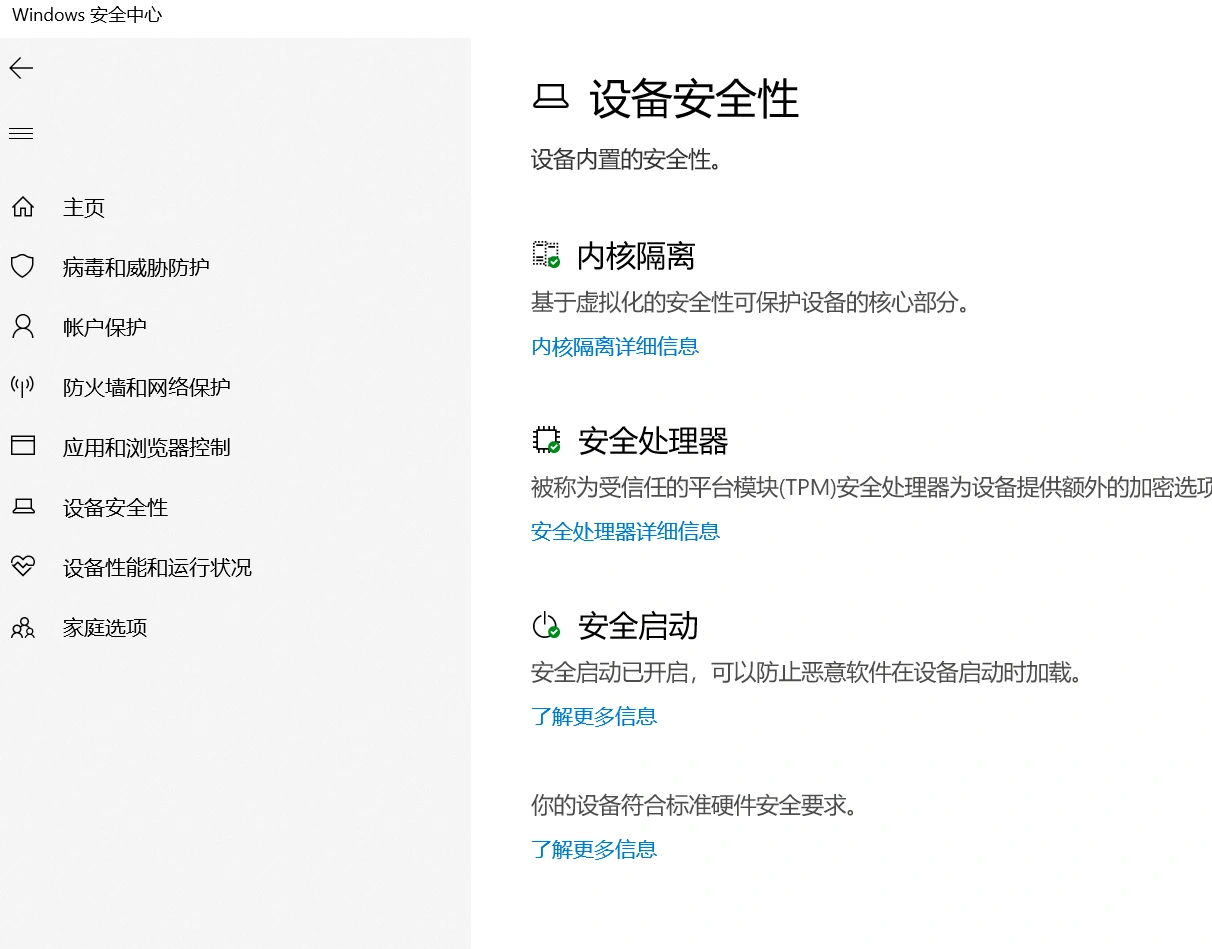Click the laptop icon for 设备安全性 in sidebar
Viewport: 1212px width, 949px height.
click(x=22, y=507)
